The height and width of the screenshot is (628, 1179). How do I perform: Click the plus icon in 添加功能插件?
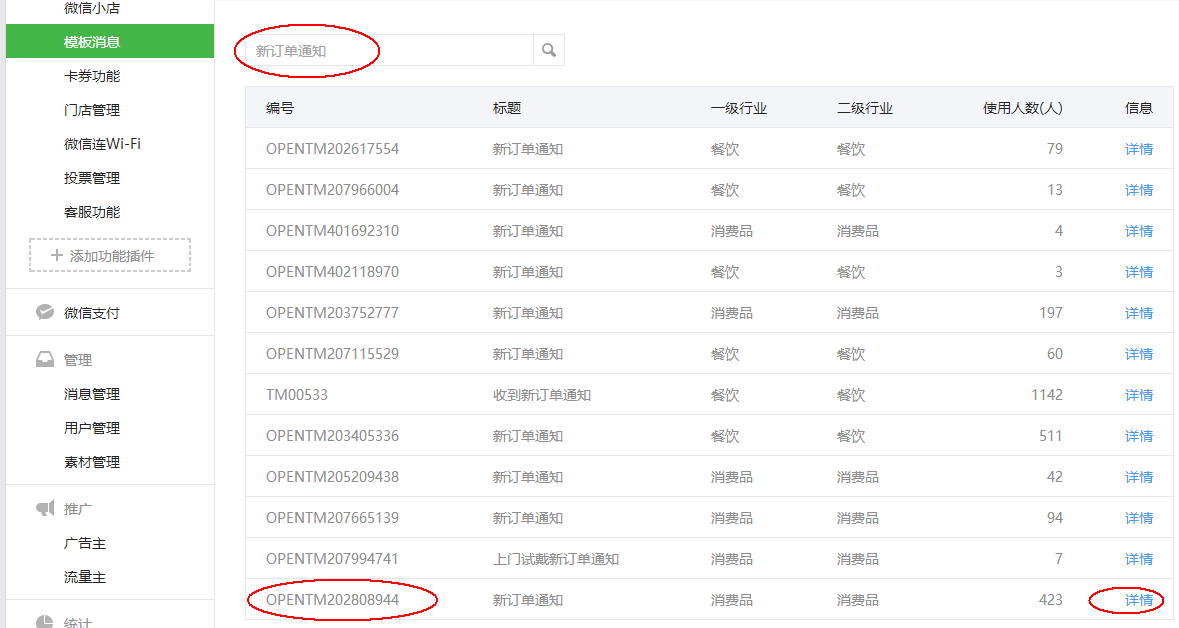[56, 256]
